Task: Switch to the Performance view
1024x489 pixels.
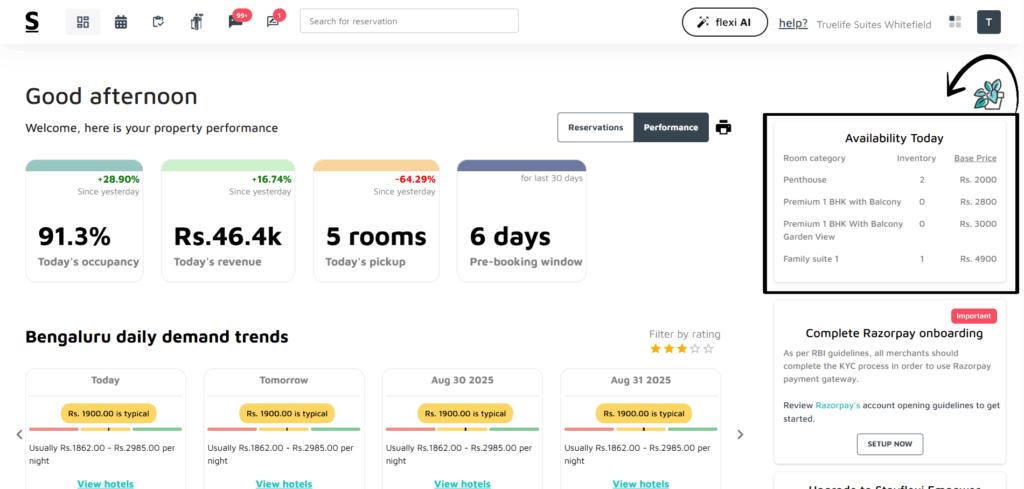Action: click(671, 127)
